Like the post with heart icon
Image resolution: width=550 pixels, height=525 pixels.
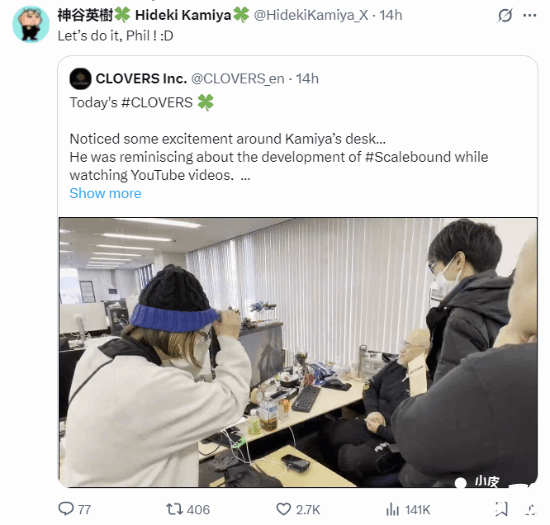[283, 509]
